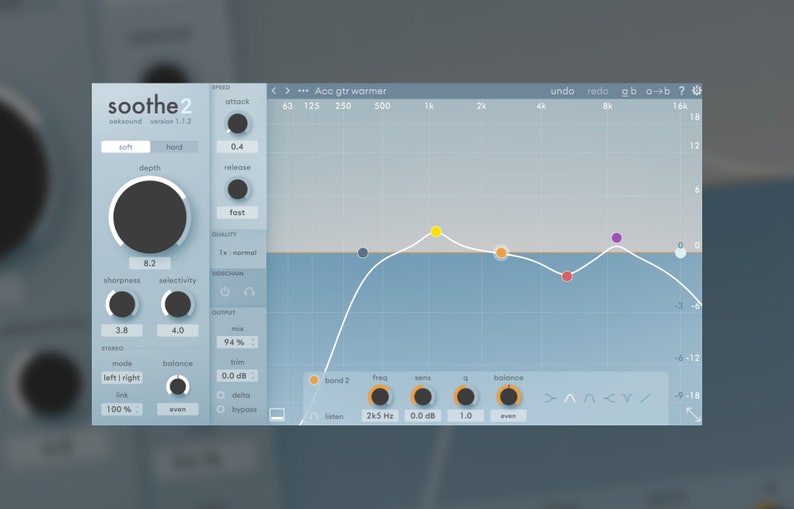Image resolution: width=794 pixels, height=509 pixels.
Task: Enable the sidechain listen headphones icon
Action: 249,292
